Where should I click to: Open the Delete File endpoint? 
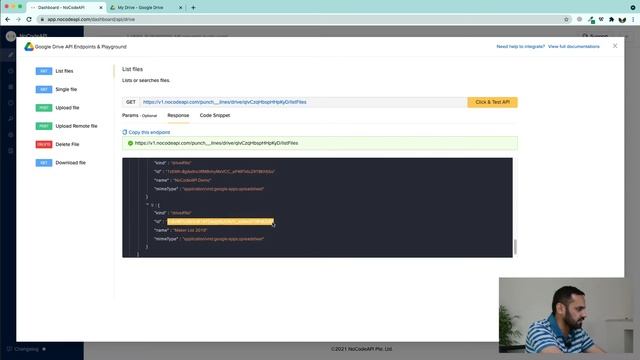(x=67, y=144)
